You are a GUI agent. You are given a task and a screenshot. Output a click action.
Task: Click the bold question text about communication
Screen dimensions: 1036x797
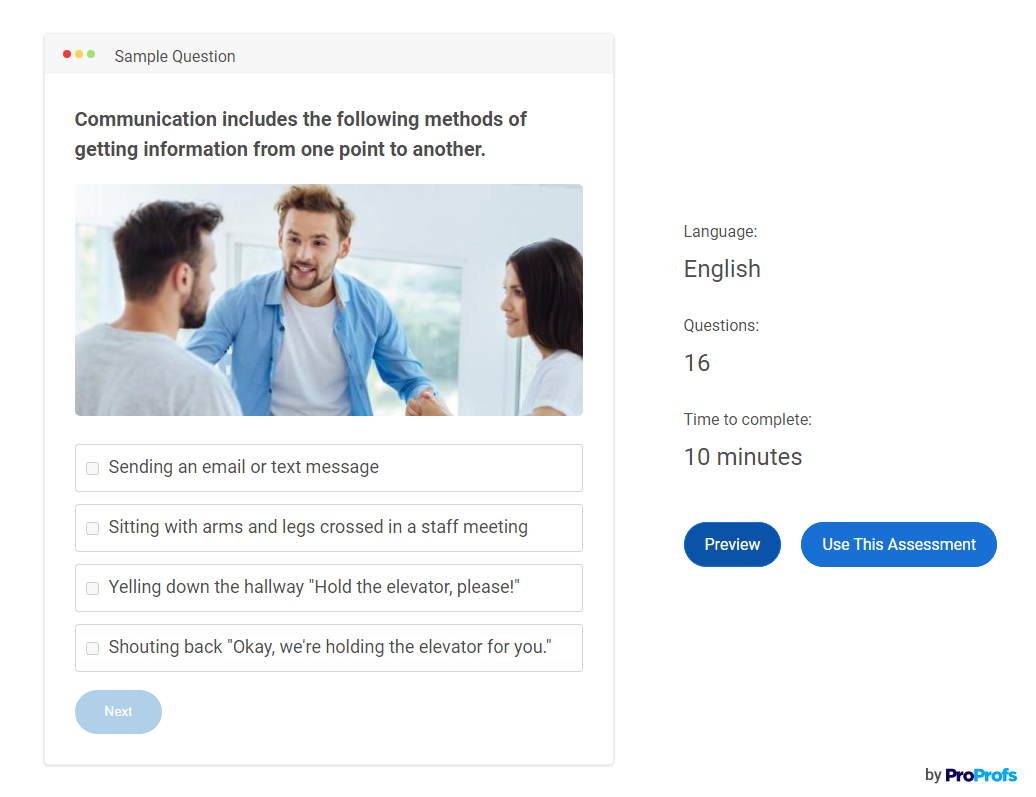click(x=300, y=134)
